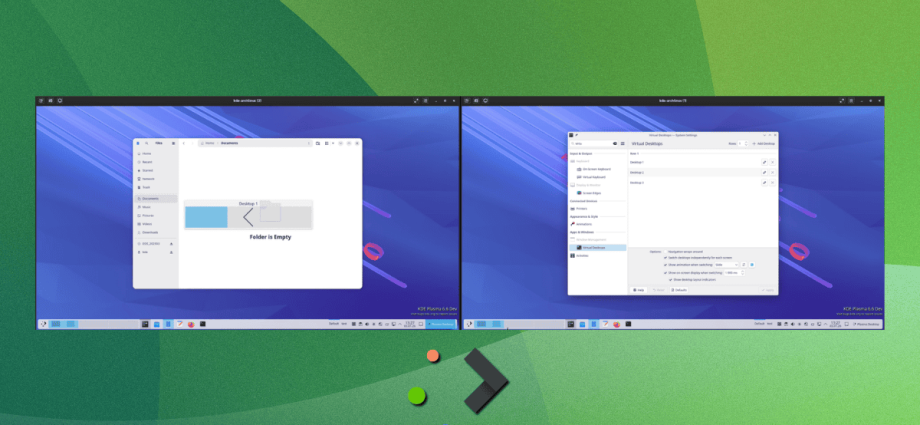Open Network in the Files sidebar

155,179
